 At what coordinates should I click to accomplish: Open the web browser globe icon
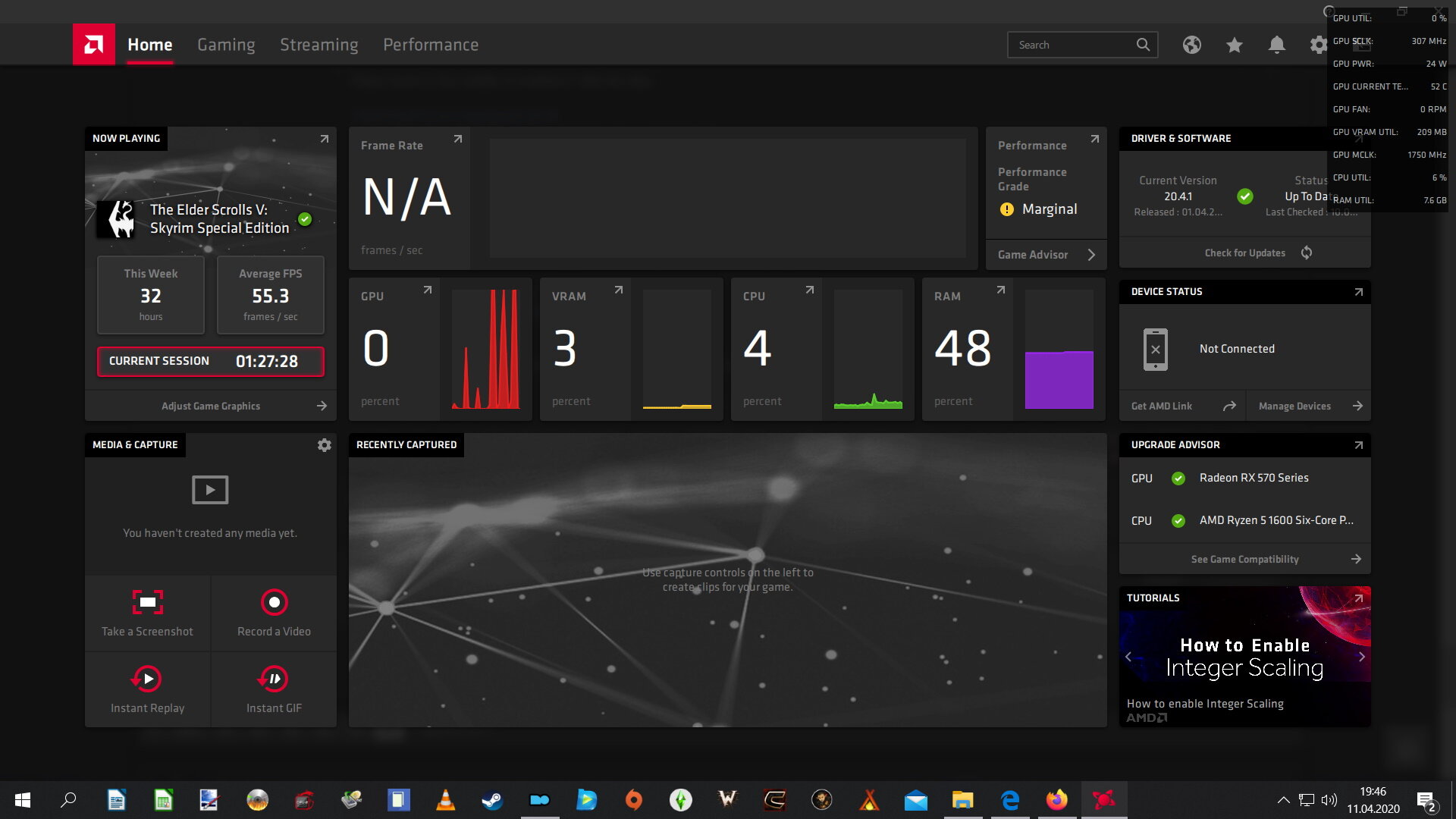coord(1192,45)
